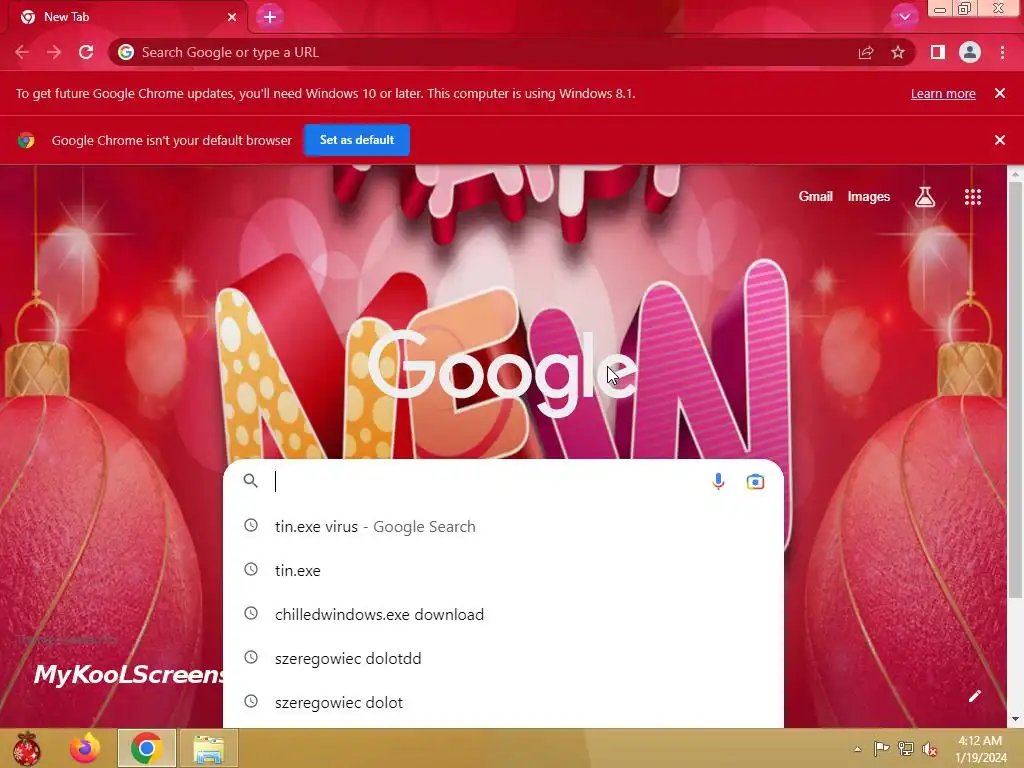Search by image with camera icon
The width and height of the screenshot is (1024, 768).
click(756, 481)
